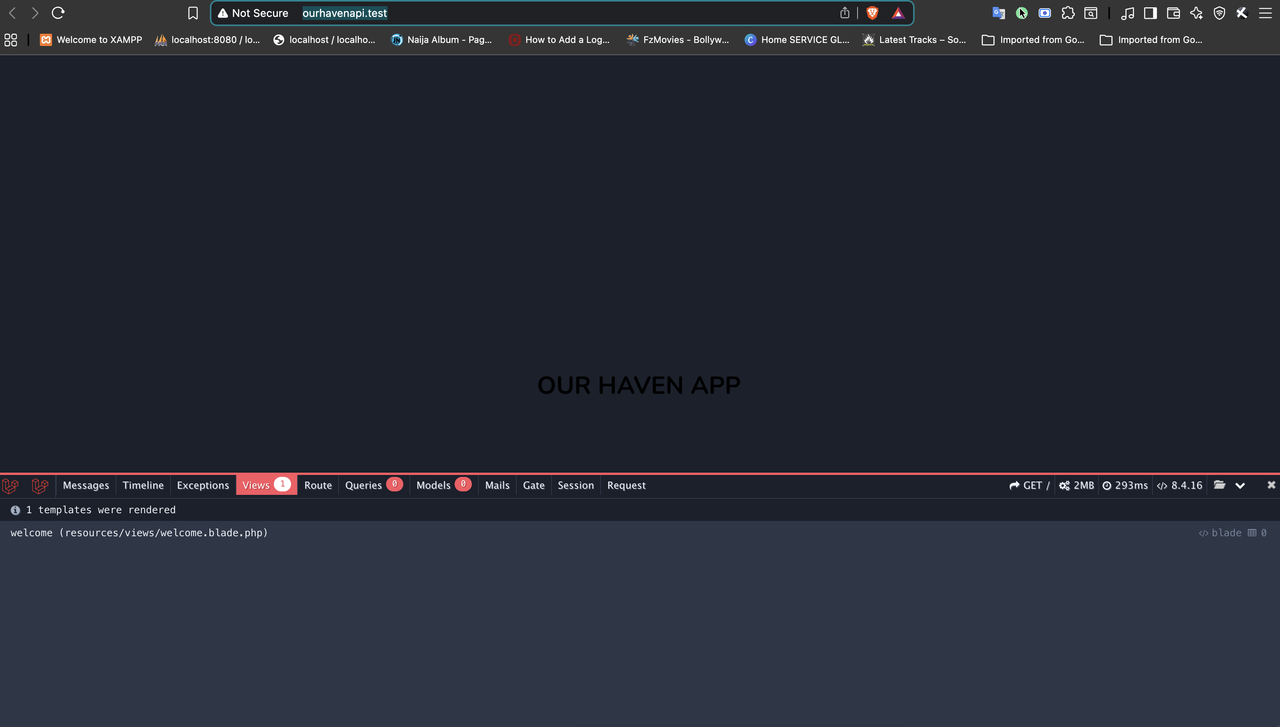
Task: Switch to the Messages debugbar tab
Action: coord(86,486)
